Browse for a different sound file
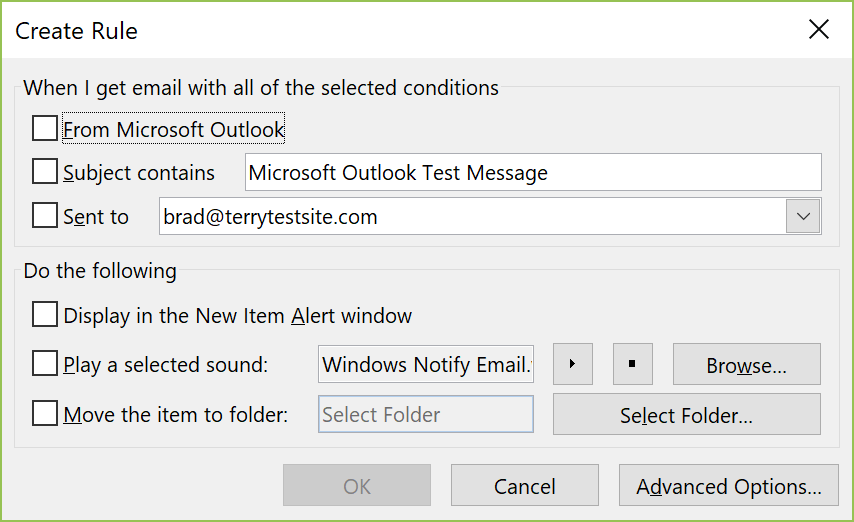The height and width of the screenshot is (522, 854). click(x=747, y=364)
